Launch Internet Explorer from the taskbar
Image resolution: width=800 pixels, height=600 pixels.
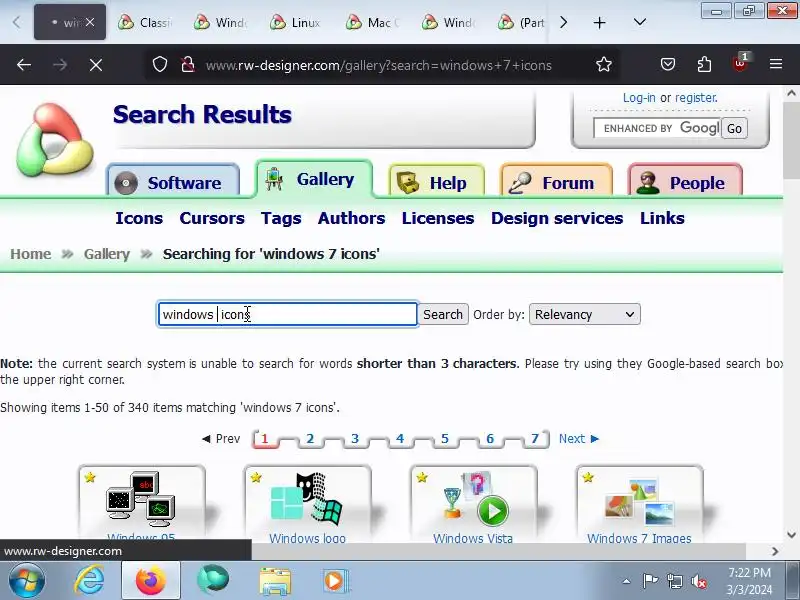coord(89,581)
